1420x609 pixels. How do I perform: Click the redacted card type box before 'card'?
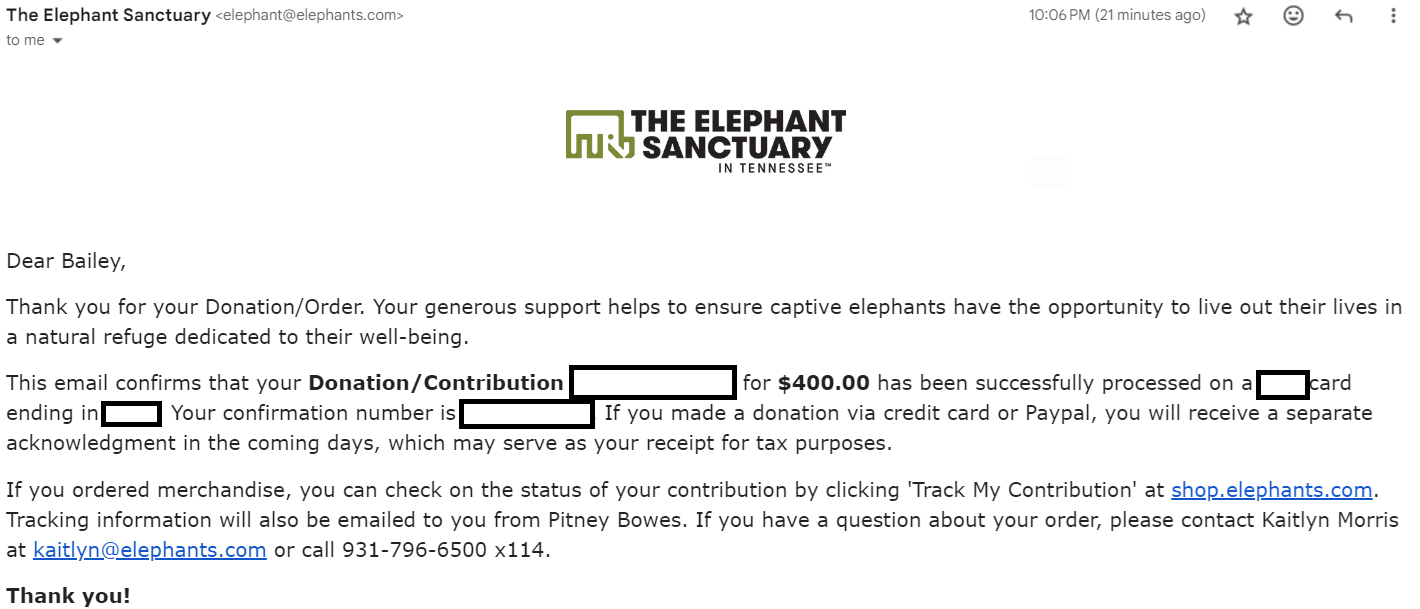tap(1283, 383)
